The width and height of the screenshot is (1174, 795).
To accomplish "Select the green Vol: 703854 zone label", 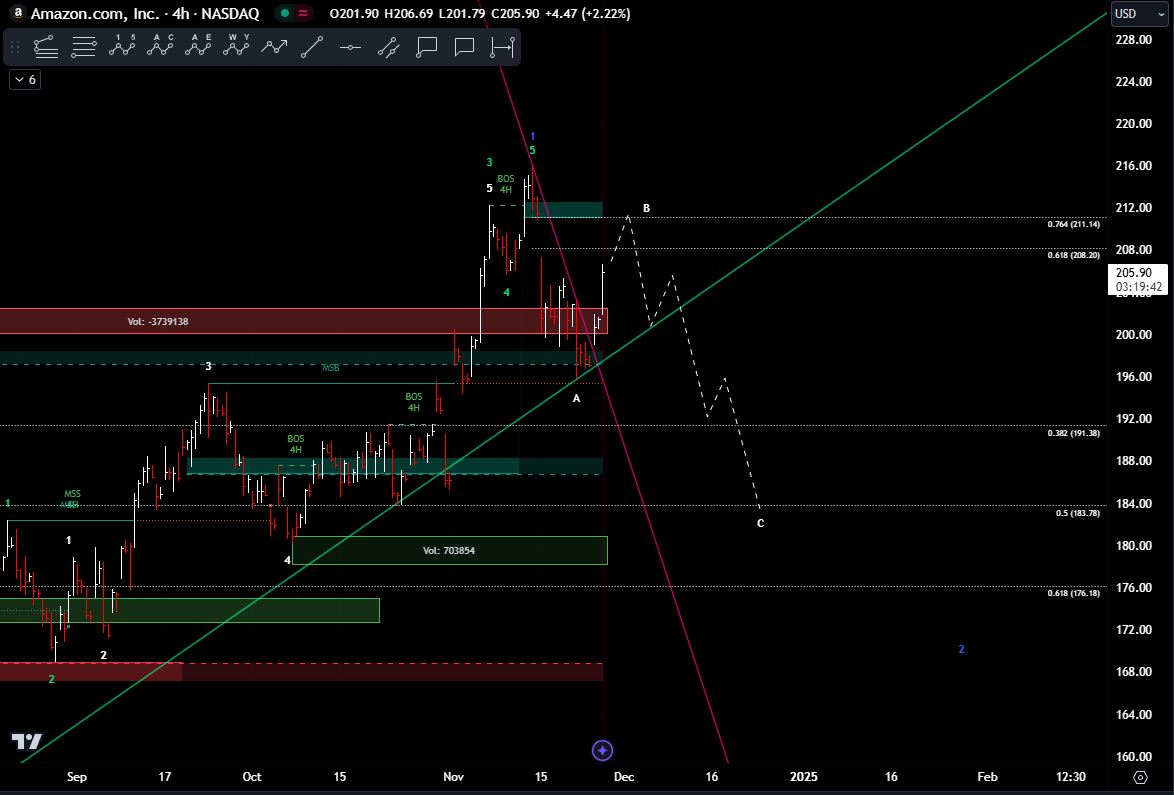I will pos(448,550).
